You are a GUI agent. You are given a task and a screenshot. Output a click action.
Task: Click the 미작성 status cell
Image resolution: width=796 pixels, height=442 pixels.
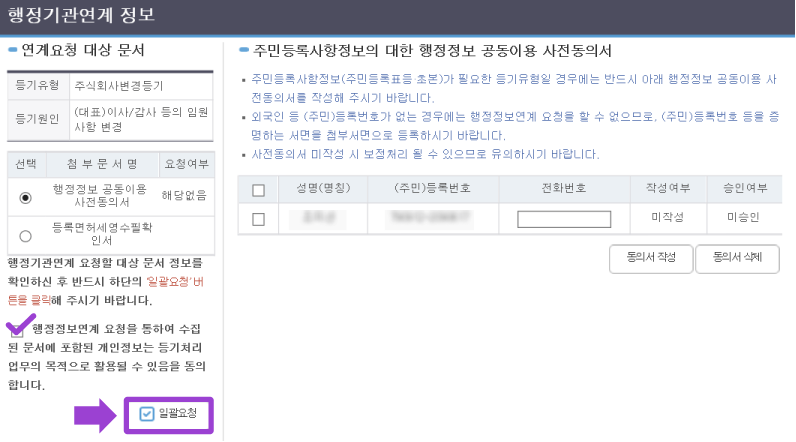[666, 219]
